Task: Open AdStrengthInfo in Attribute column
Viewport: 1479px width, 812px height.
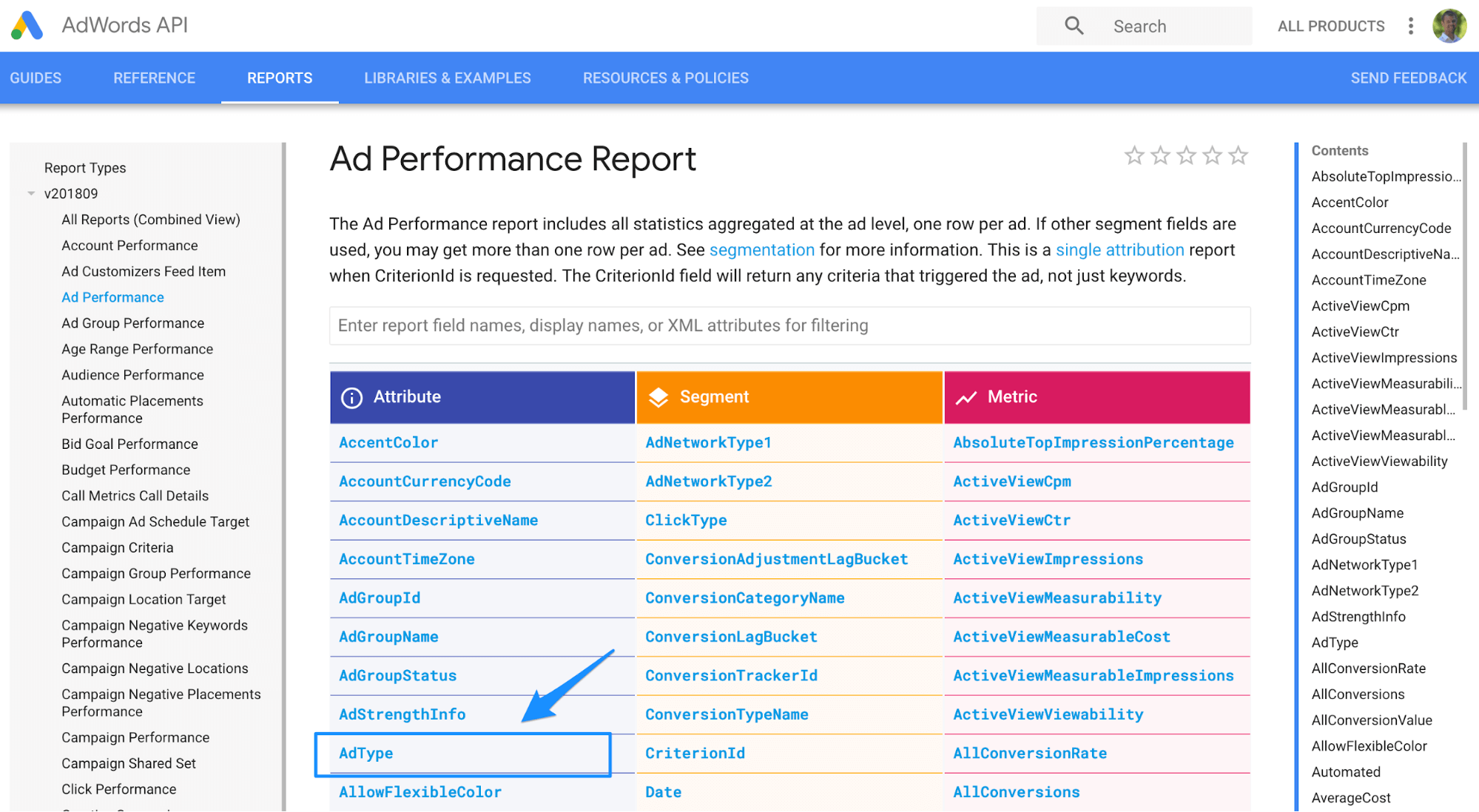Action: (402, 714)
